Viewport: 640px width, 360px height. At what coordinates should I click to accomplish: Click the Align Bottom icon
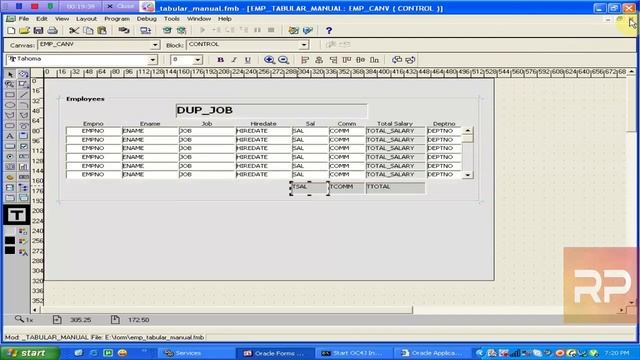(x=375, y=60)
